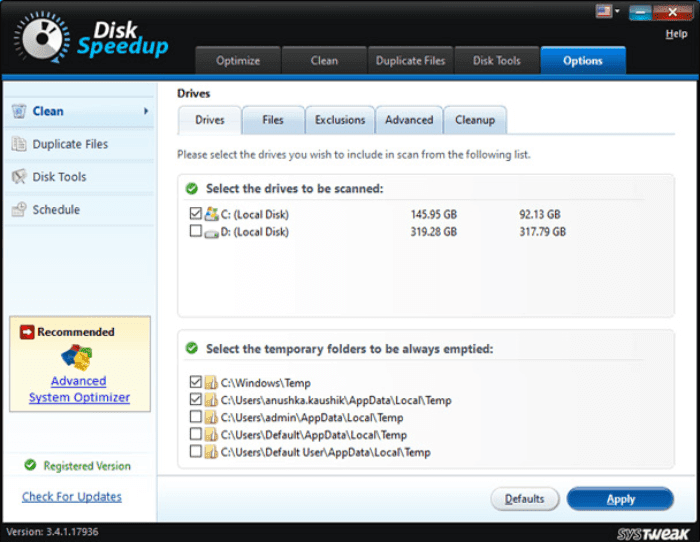This screenshot has height=542, width=700.
Task: Click the C: drive Windows icon
Action: 212,214
